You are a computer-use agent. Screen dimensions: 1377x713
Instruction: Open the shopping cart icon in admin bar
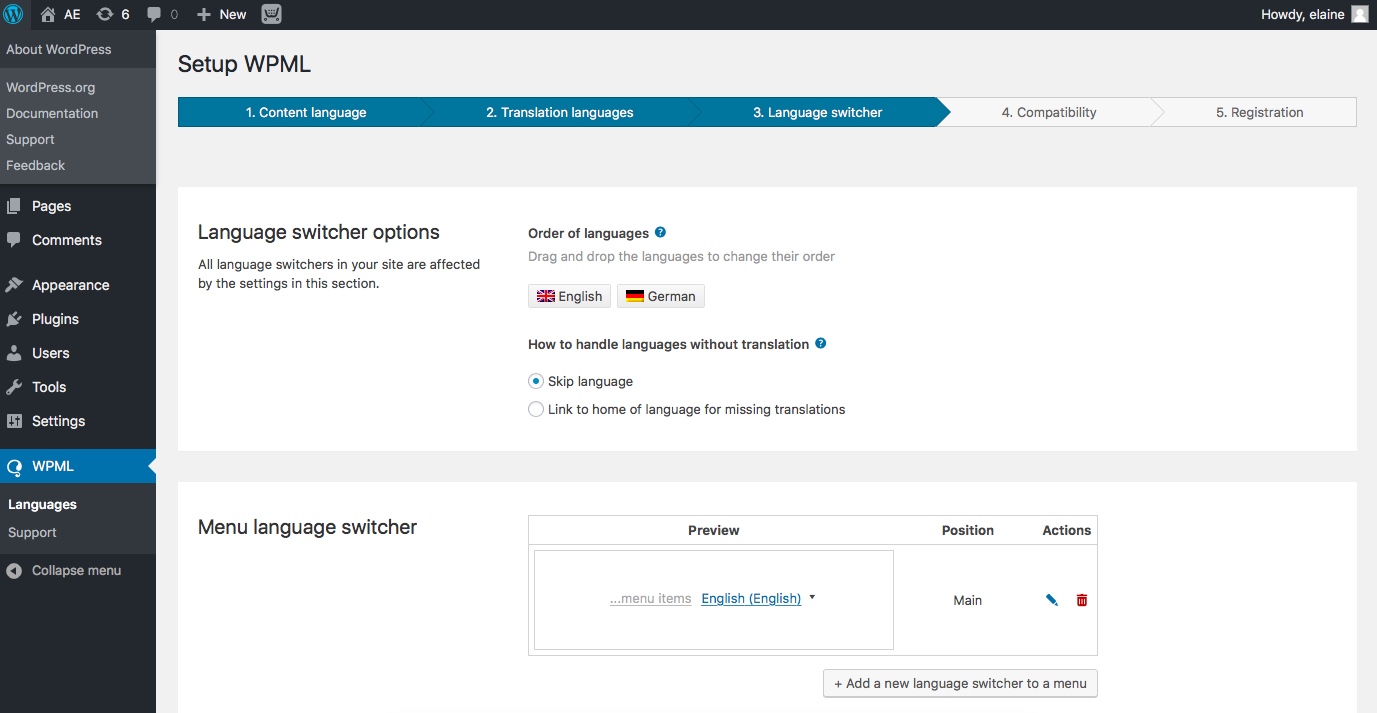click(271, 14)
